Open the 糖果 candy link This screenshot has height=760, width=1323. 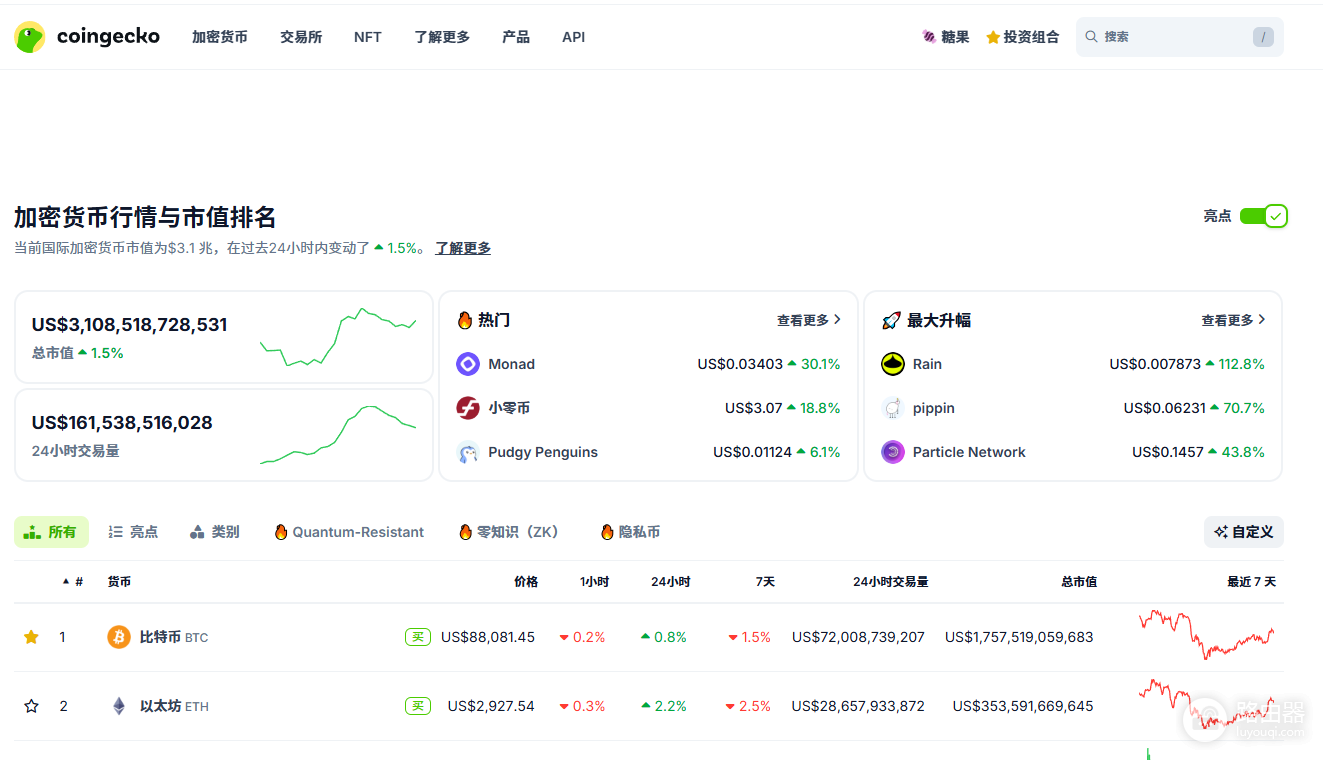945,37
